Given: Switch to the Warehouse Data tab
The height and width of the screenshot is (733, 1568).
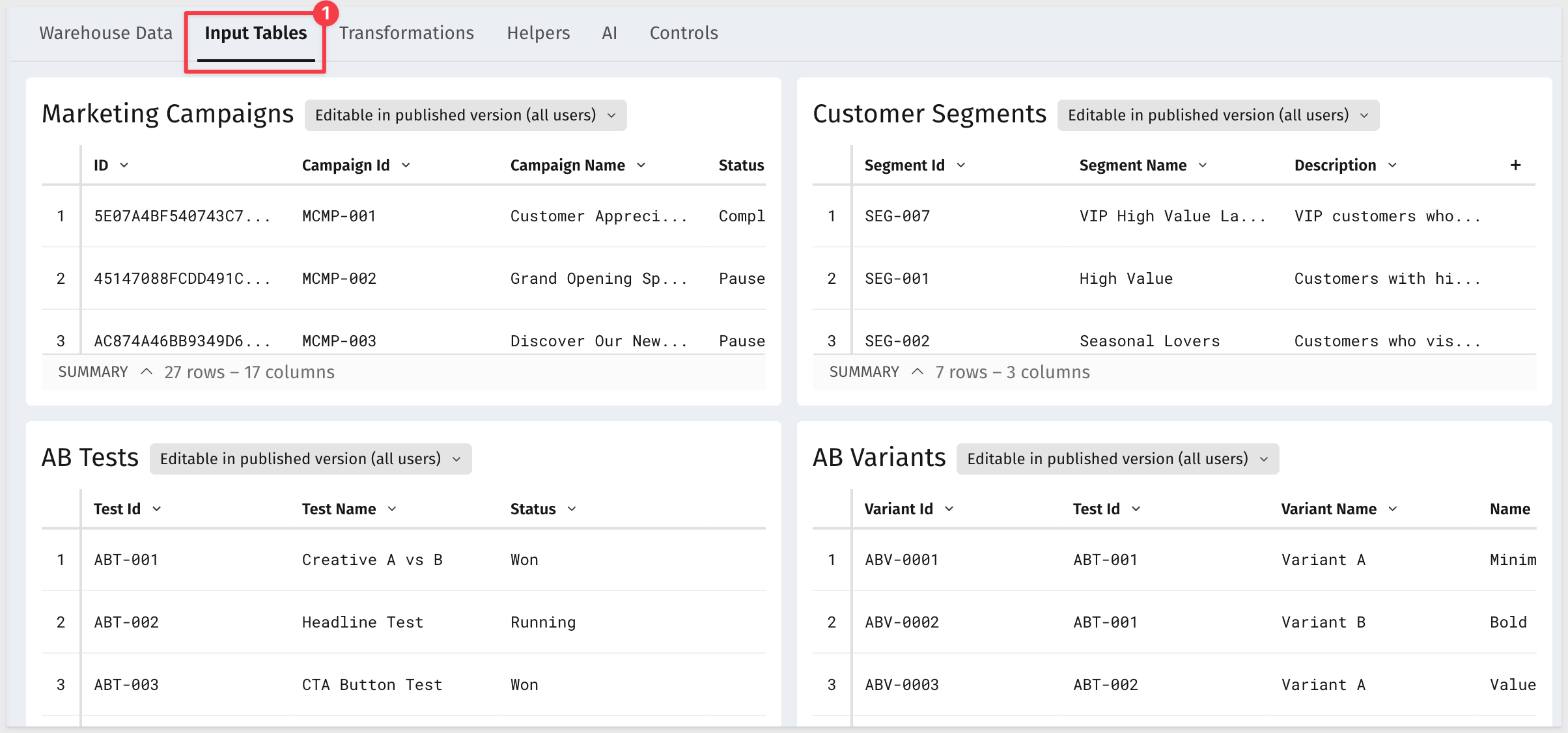Looking at the screenshot, I should (x=106, y=33).
